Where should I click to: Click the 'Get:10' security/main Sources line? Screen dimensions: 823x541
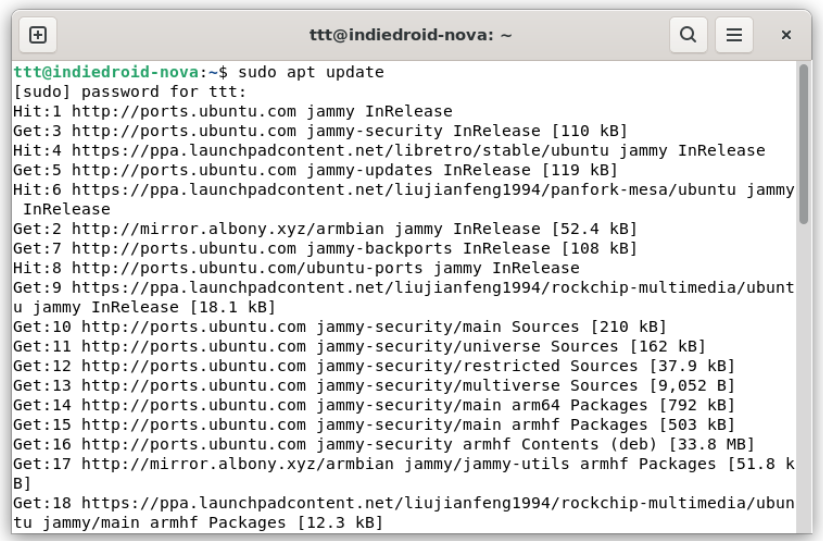(x=340, y=327)
